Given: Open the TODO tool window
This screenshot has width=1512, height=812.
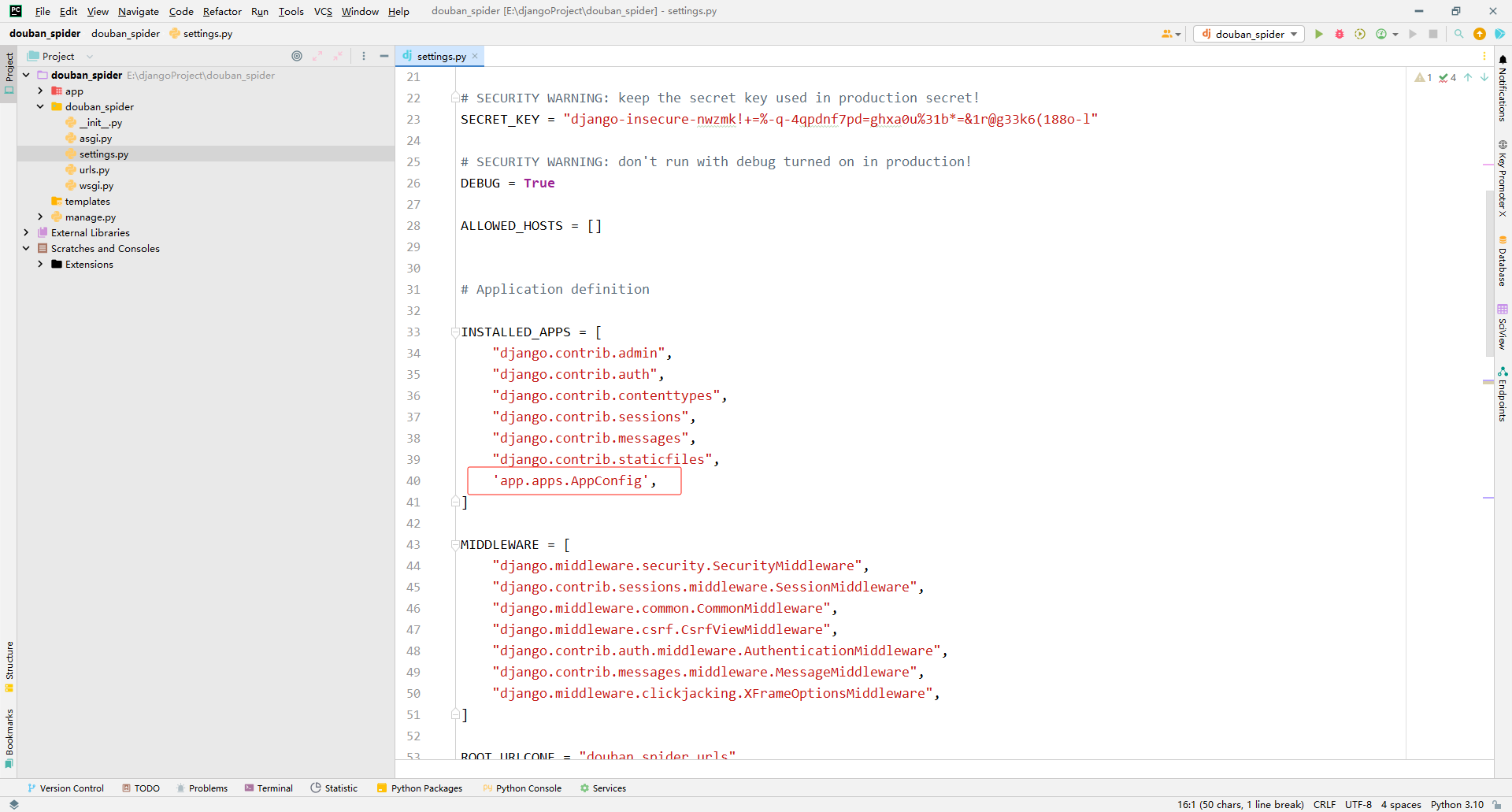Looking at the screenshot, I should tap(141, 788).
